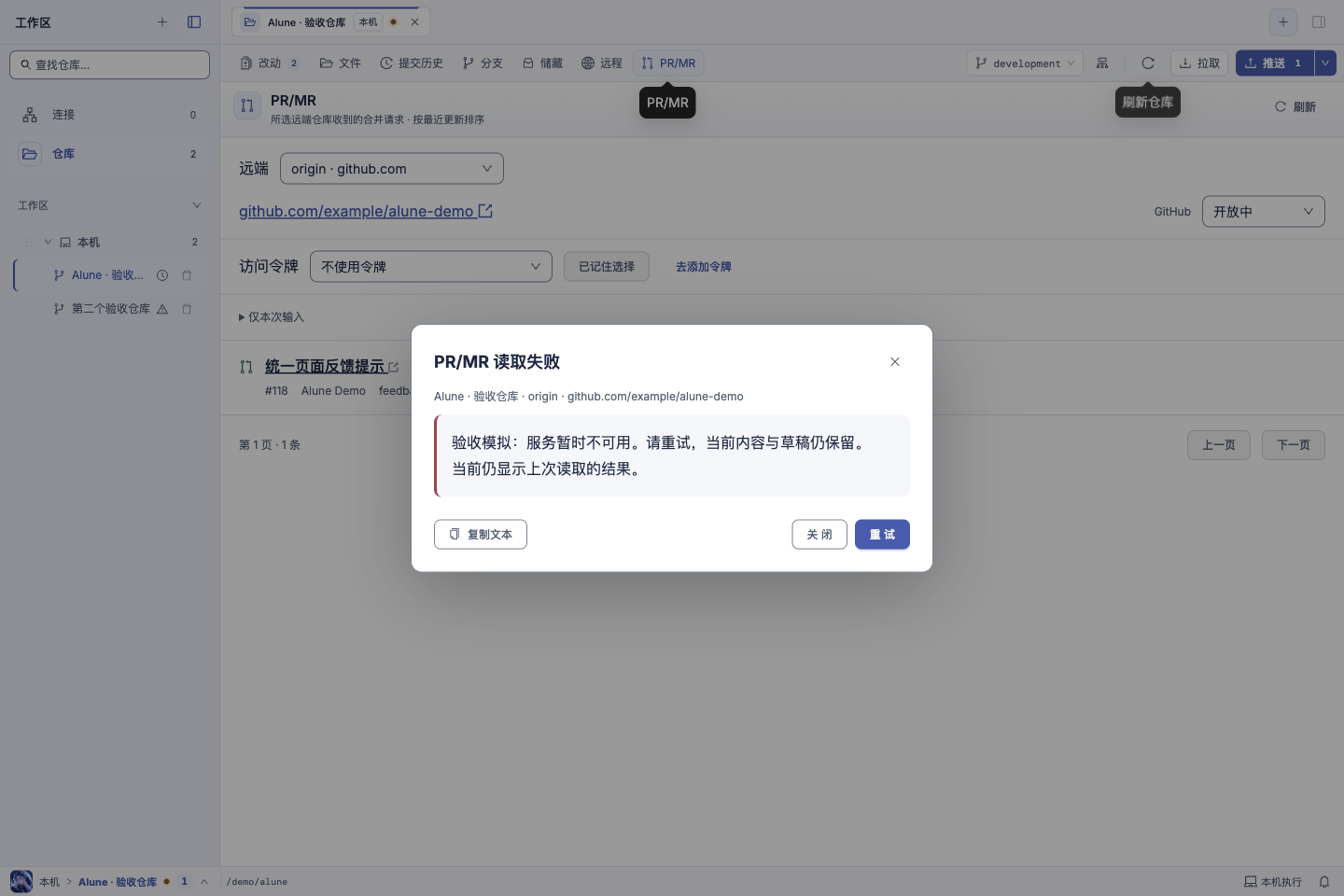1344x896 pixels.
Task: Click 本机 breadcrumb in status bar
Action: 49,882
